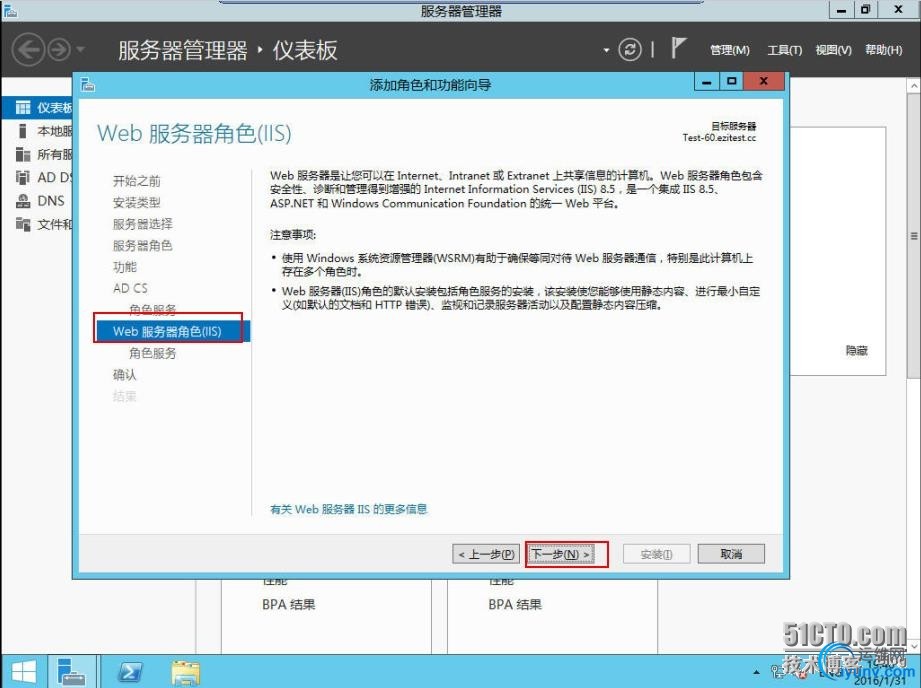Image resolution: width=921 pixels, height=688 pixels.
Task: Cancel the wizard with 取消
Action: [x=731, y=554]
